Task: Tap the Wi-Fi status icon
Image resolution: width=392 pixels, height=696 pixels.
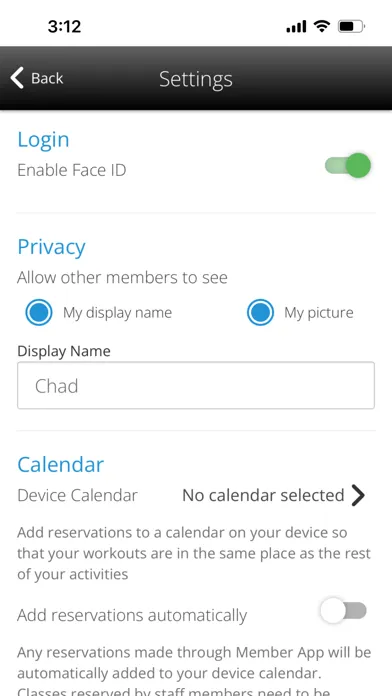Action: pyautogui.click(x=321, y=27)
